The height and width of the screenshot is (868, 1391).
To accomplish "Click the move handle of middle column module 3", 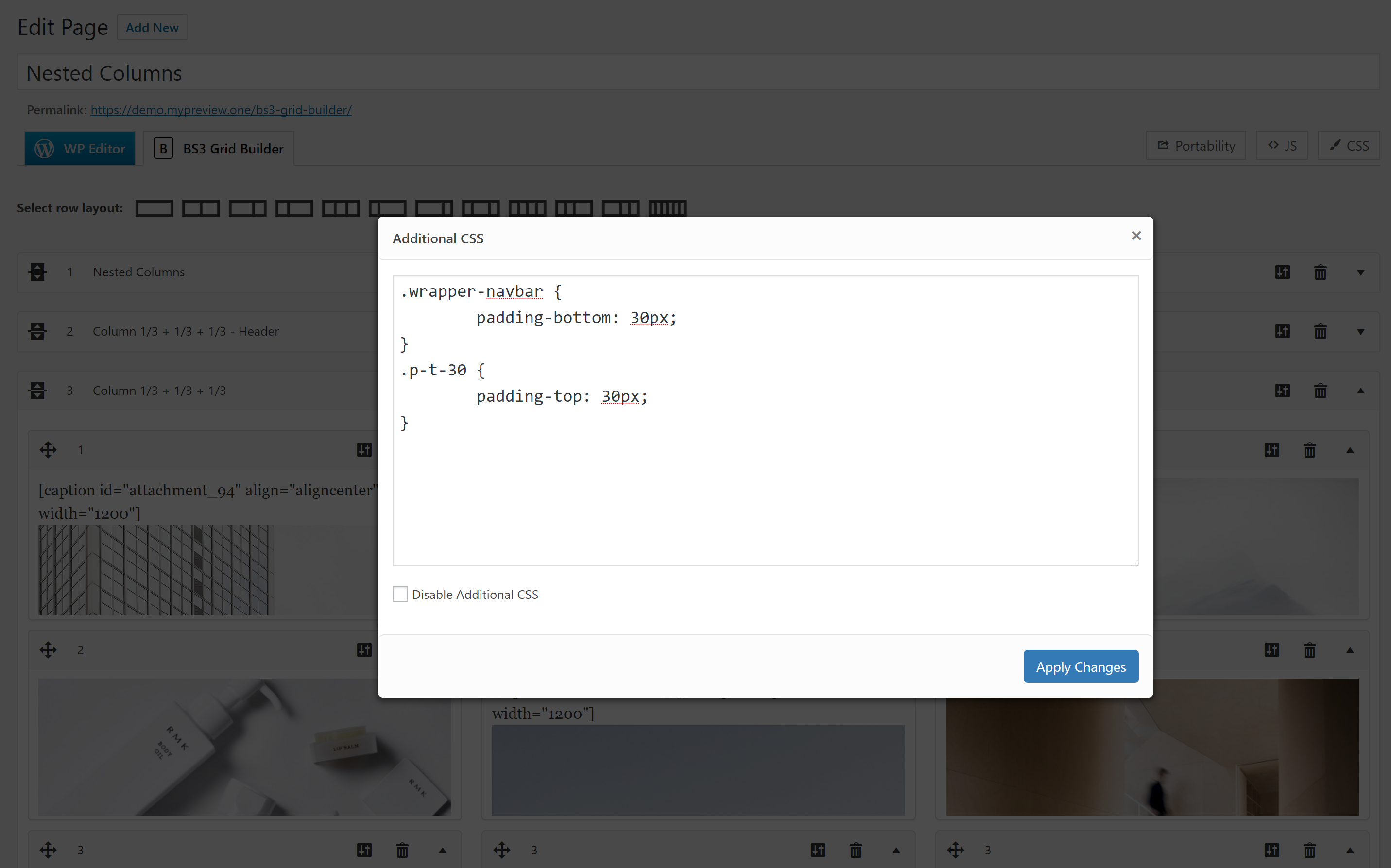I will [x=502, y=850].
